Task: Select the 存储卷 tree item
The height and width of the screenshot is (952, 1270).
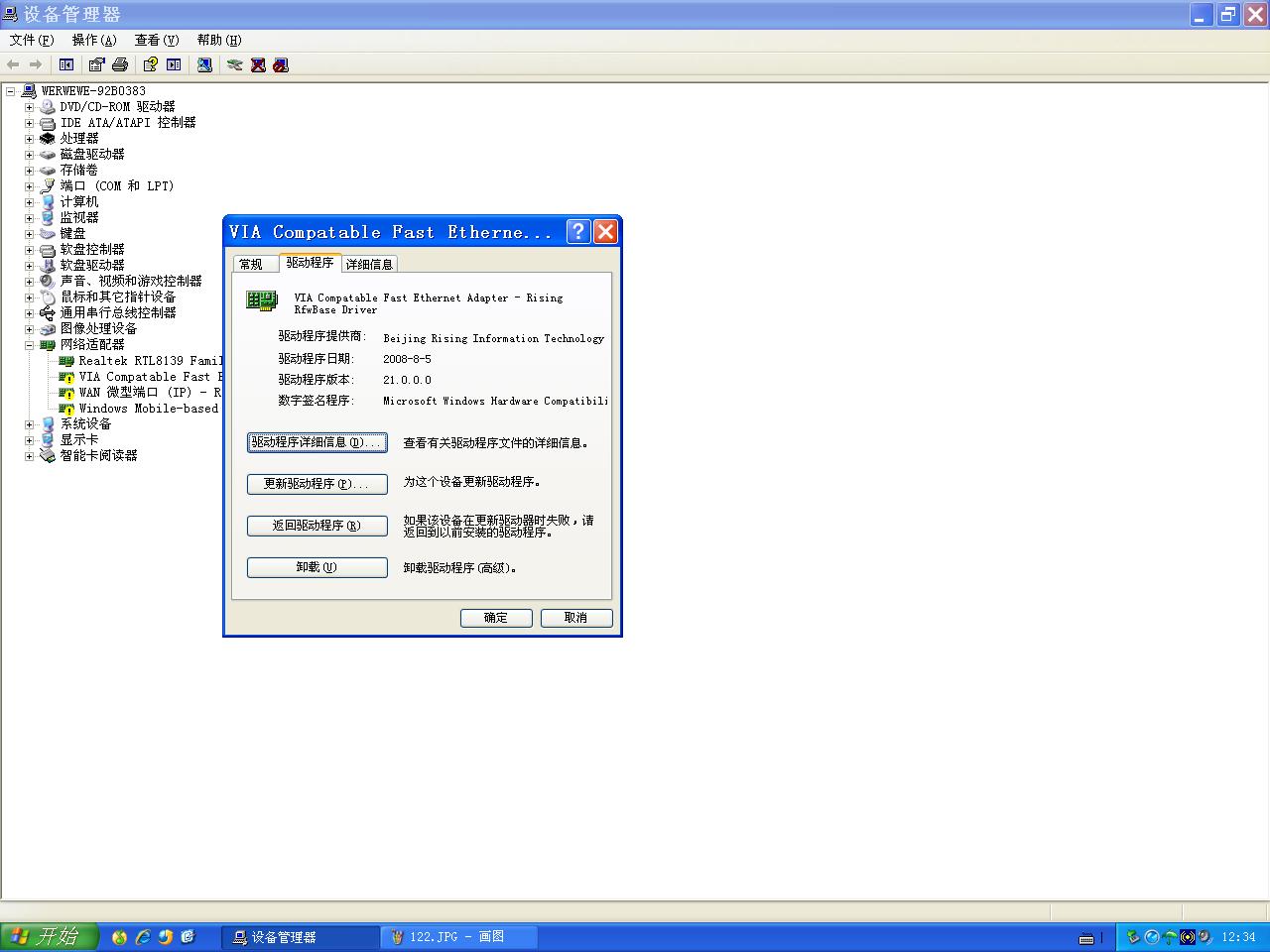Action: click(x=79, y=170)
